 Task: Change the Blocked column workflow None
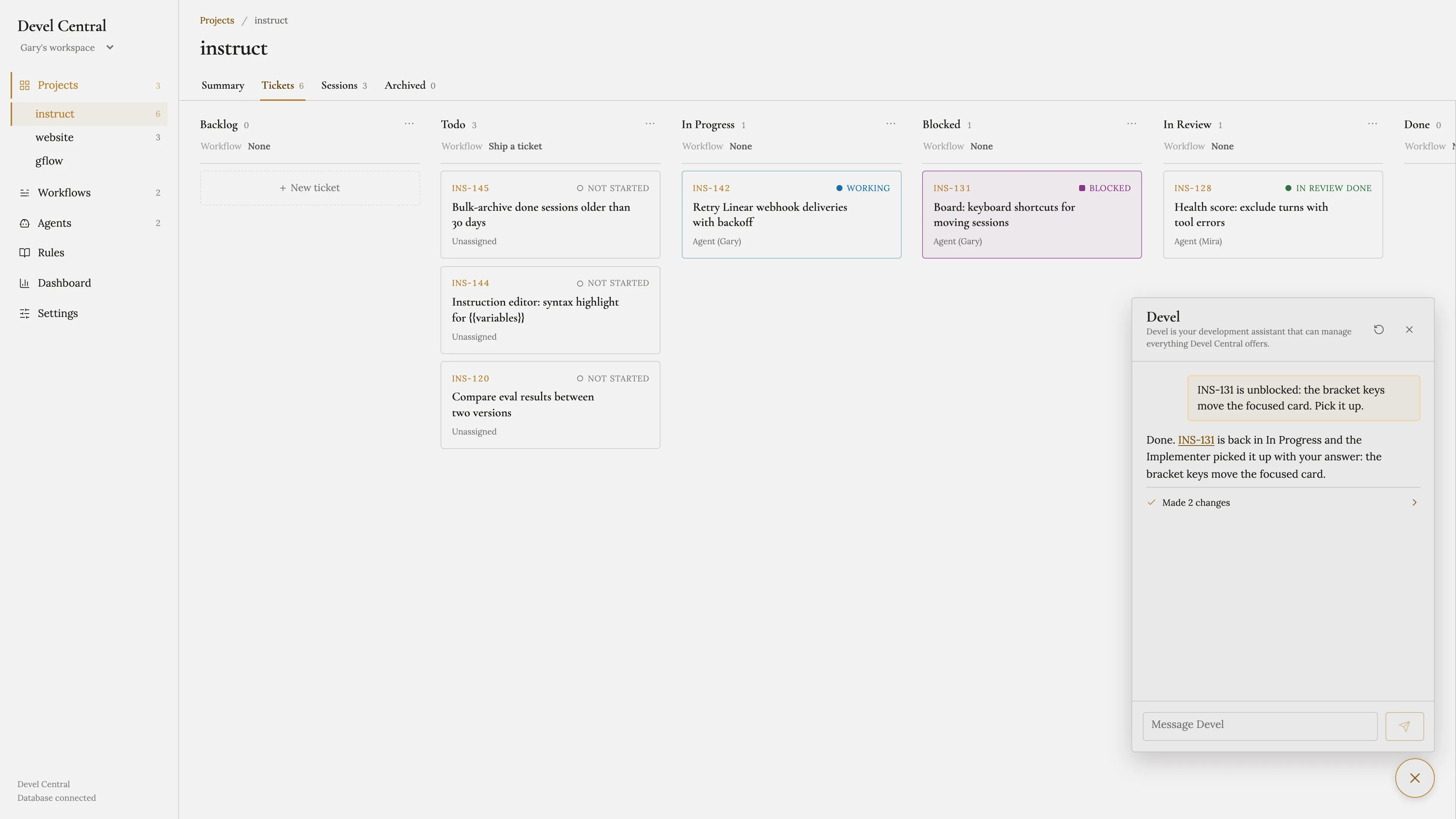pos(981,146)
